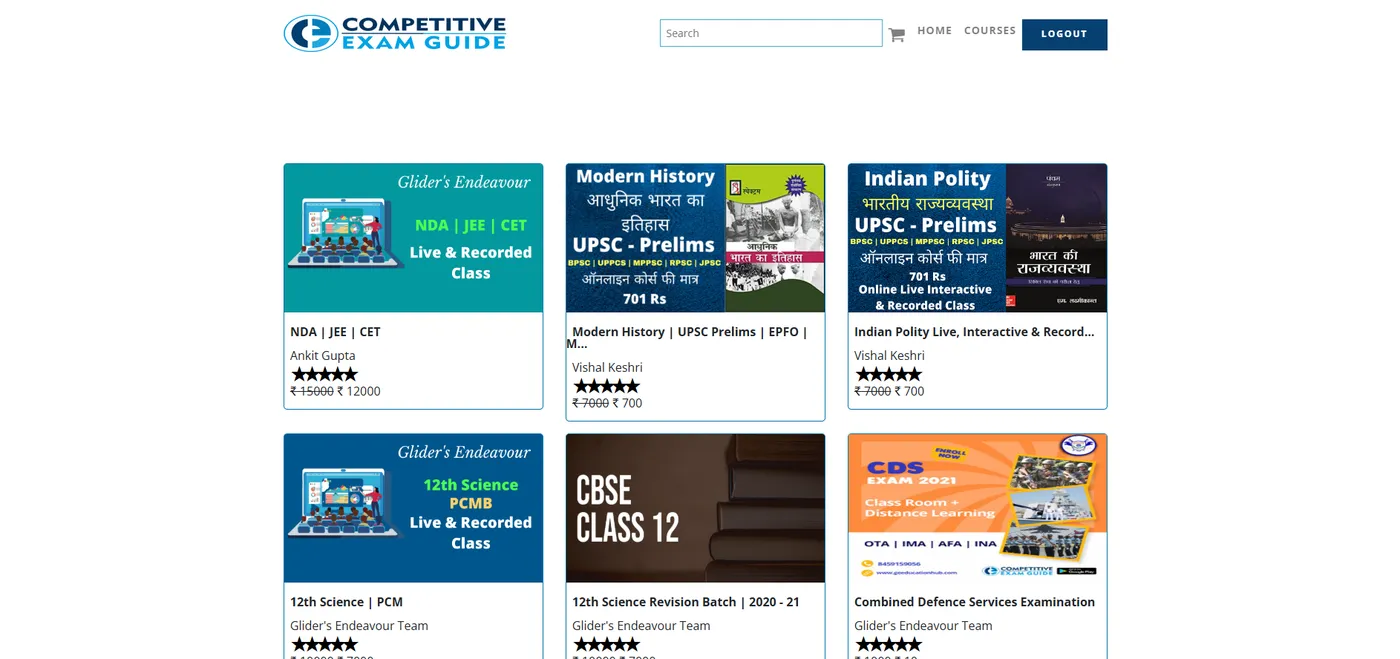
Task: Click Vishal Keshri under Indian Polity course
Action: coord(889,356)
